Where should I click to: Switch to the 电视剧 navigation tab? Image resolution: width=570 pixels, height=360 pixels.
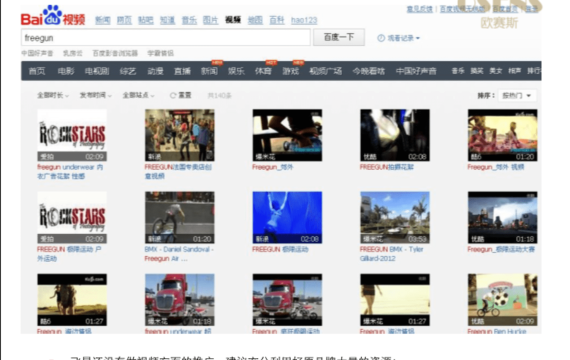[97, 71]
